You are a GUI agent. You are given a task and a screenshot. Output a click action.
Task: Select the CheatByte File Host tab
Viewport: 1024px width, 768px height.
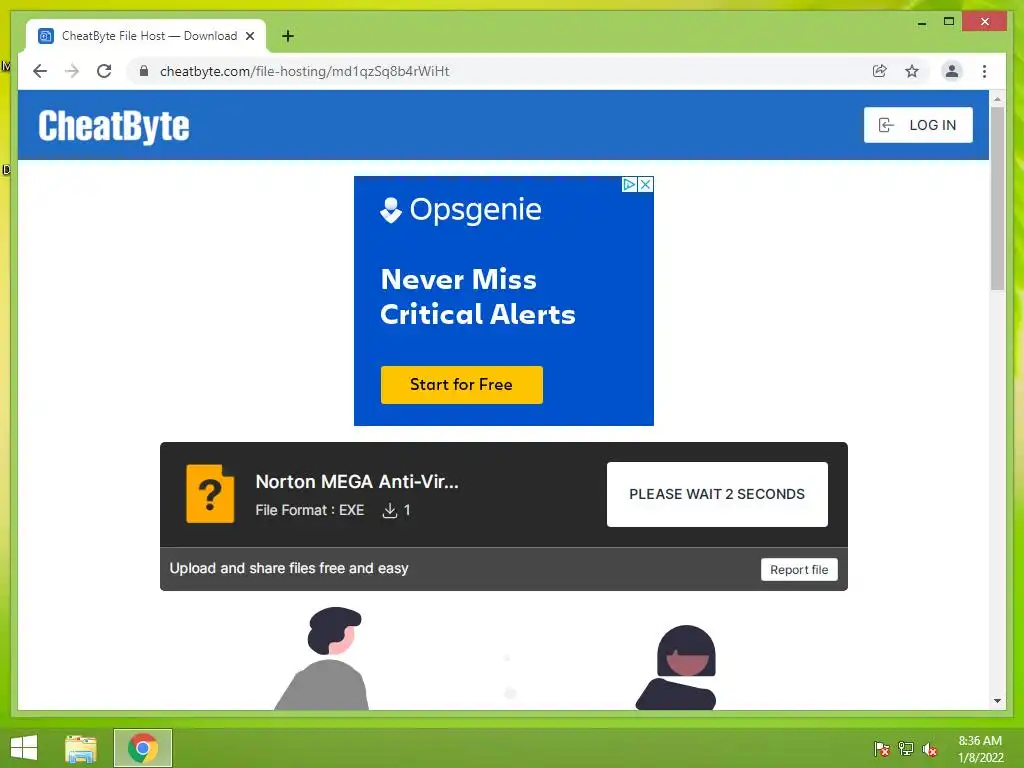pos(146,36)
